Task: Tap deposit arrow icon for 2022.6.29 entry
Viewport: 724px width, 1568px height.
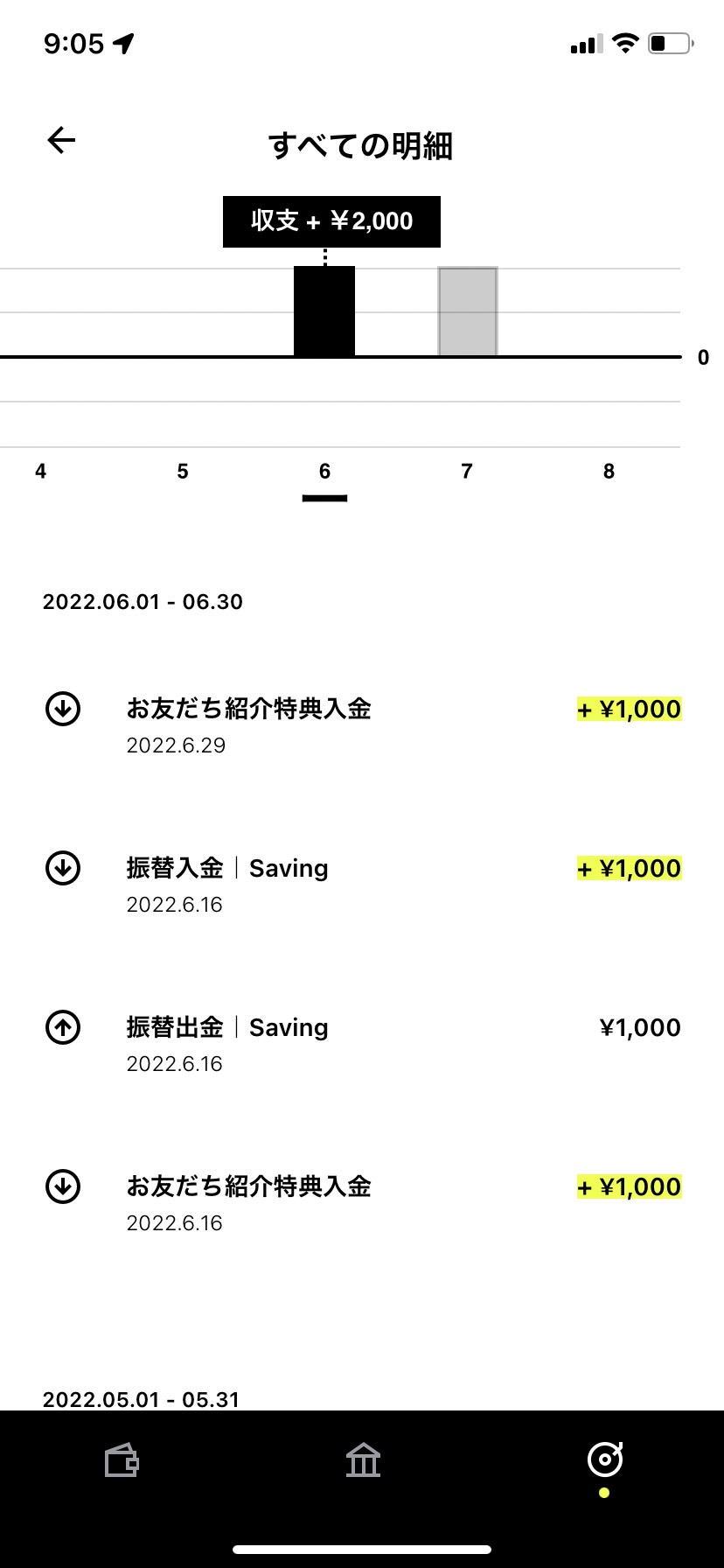Action: pos(63,709)
